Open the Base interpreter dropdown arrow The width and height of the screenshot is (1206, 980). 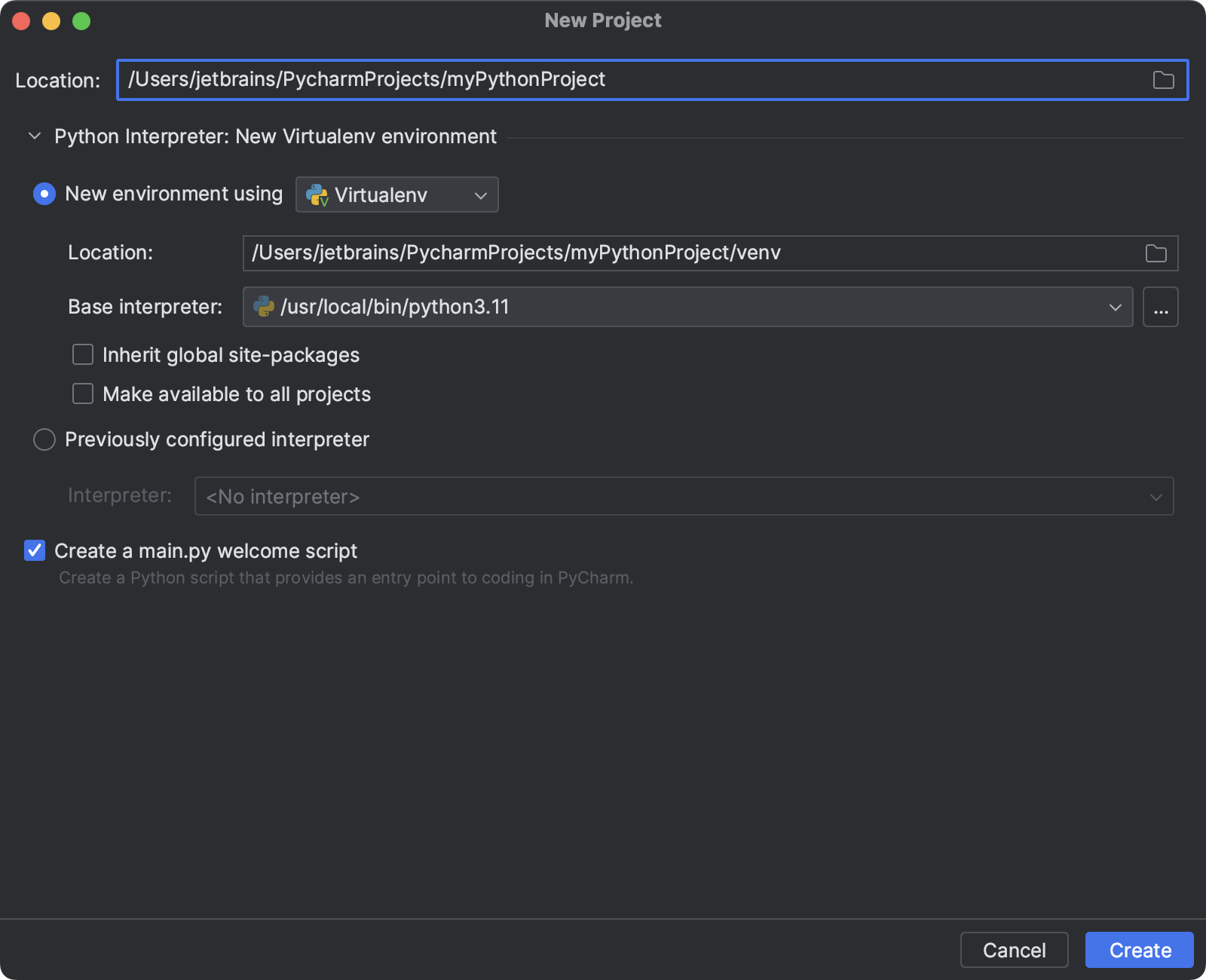[x=1115, y=308]
